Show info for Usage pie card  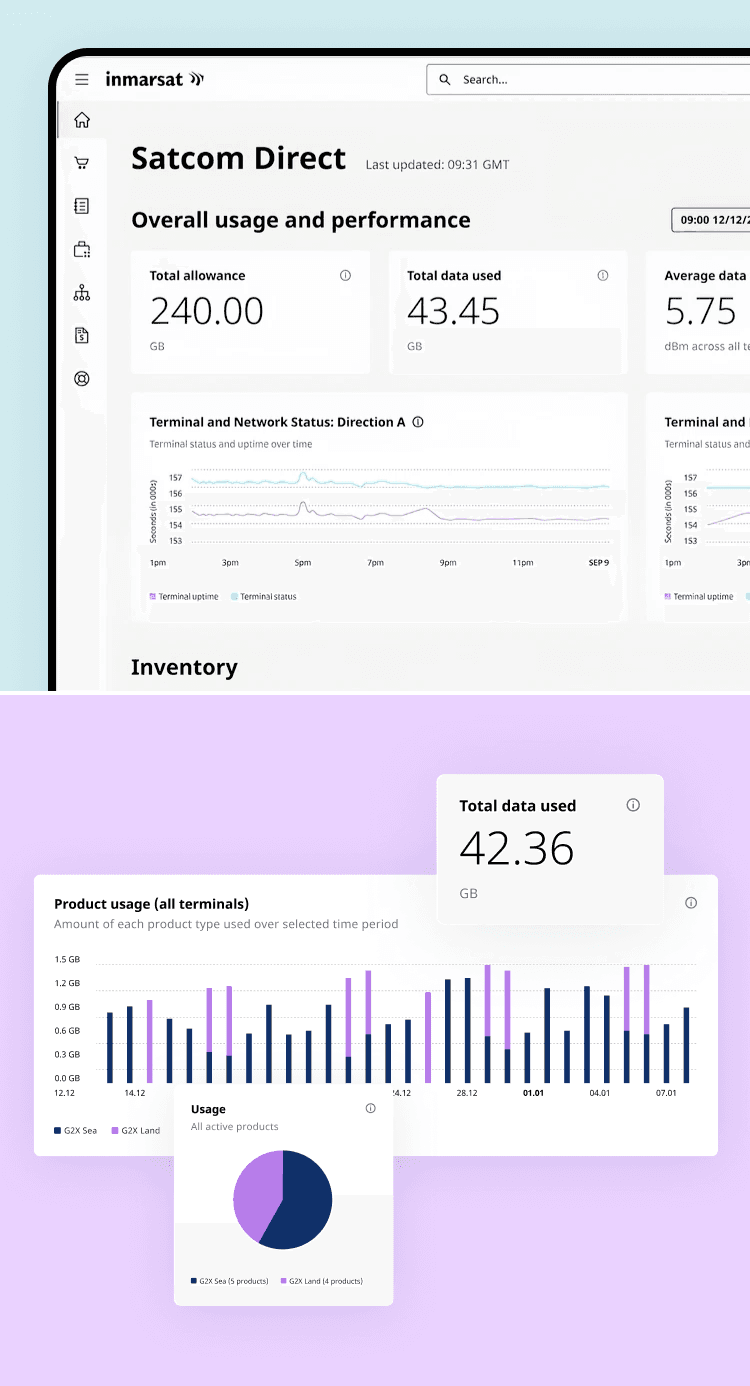371,1108
